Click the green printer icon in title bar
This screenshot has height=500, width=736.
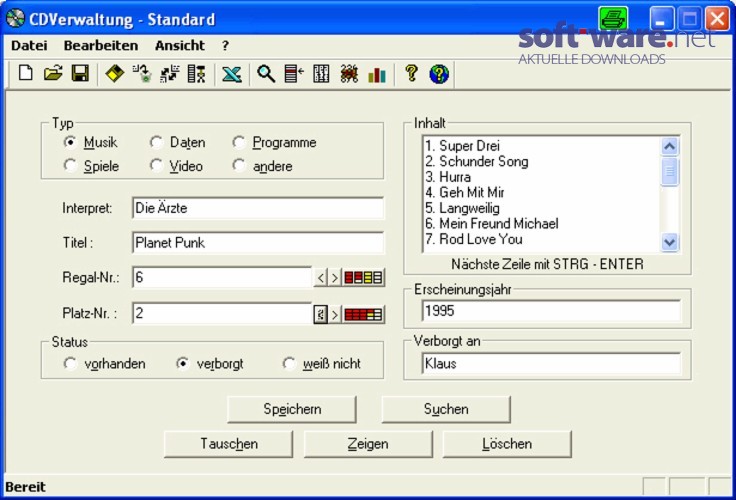click(x=613, y=19)
